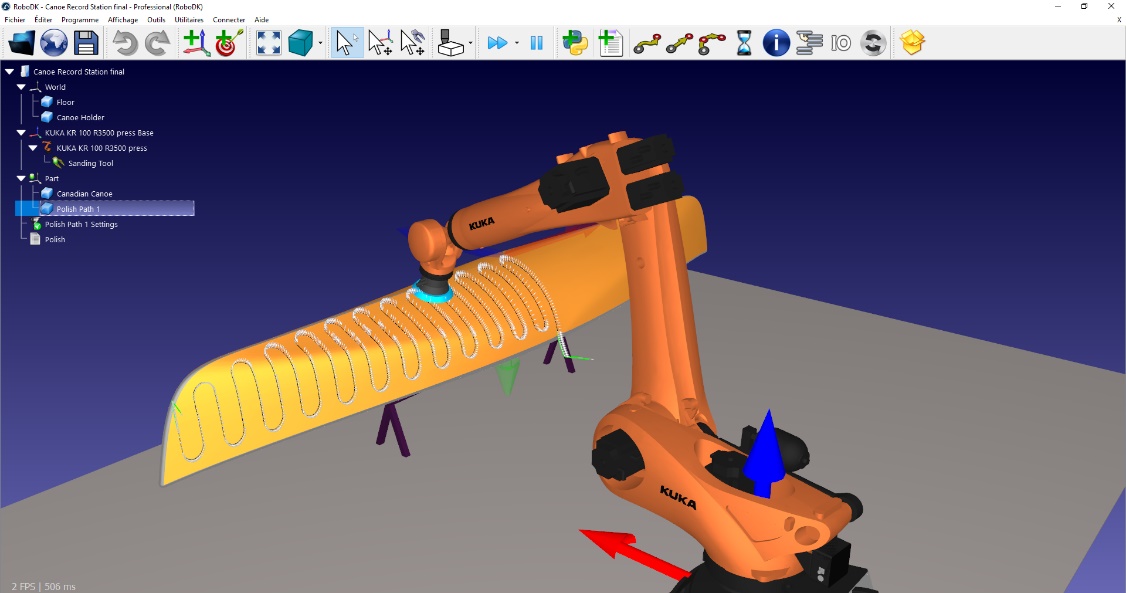Open the add-in package box icon

point(912,43)
